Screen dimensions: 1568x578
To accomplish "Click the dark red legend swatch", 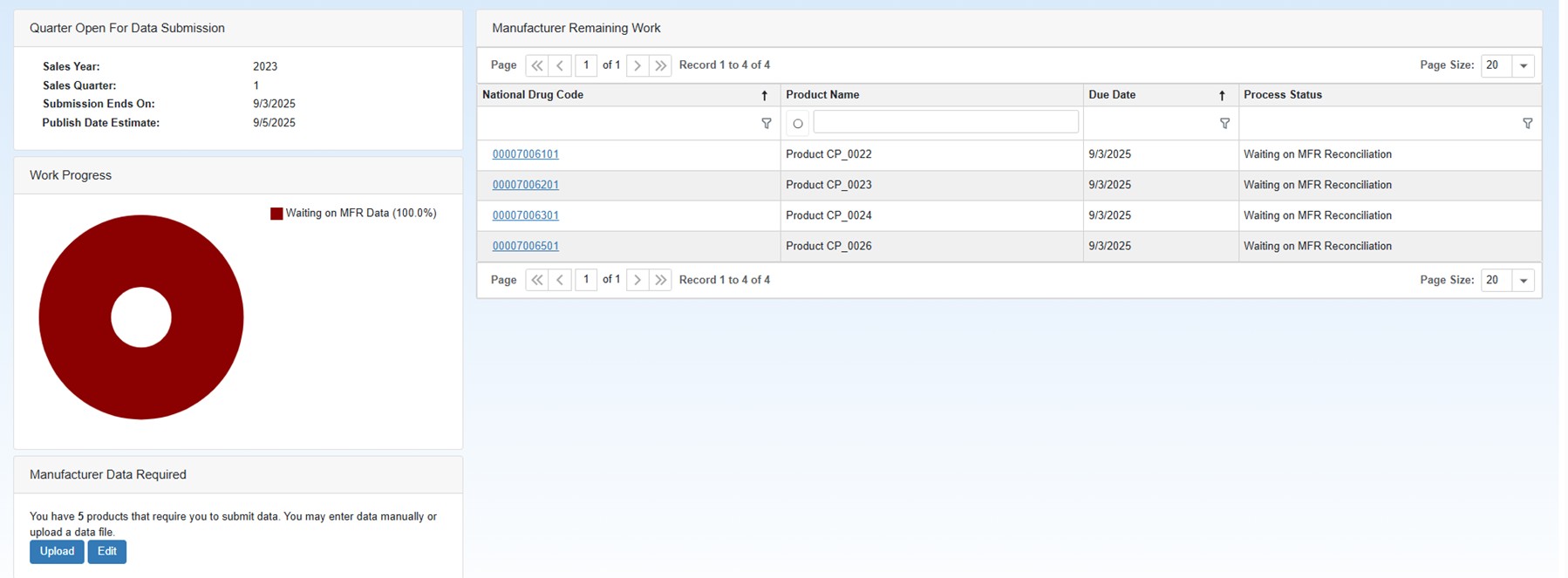I will click(x=276, y=214).
